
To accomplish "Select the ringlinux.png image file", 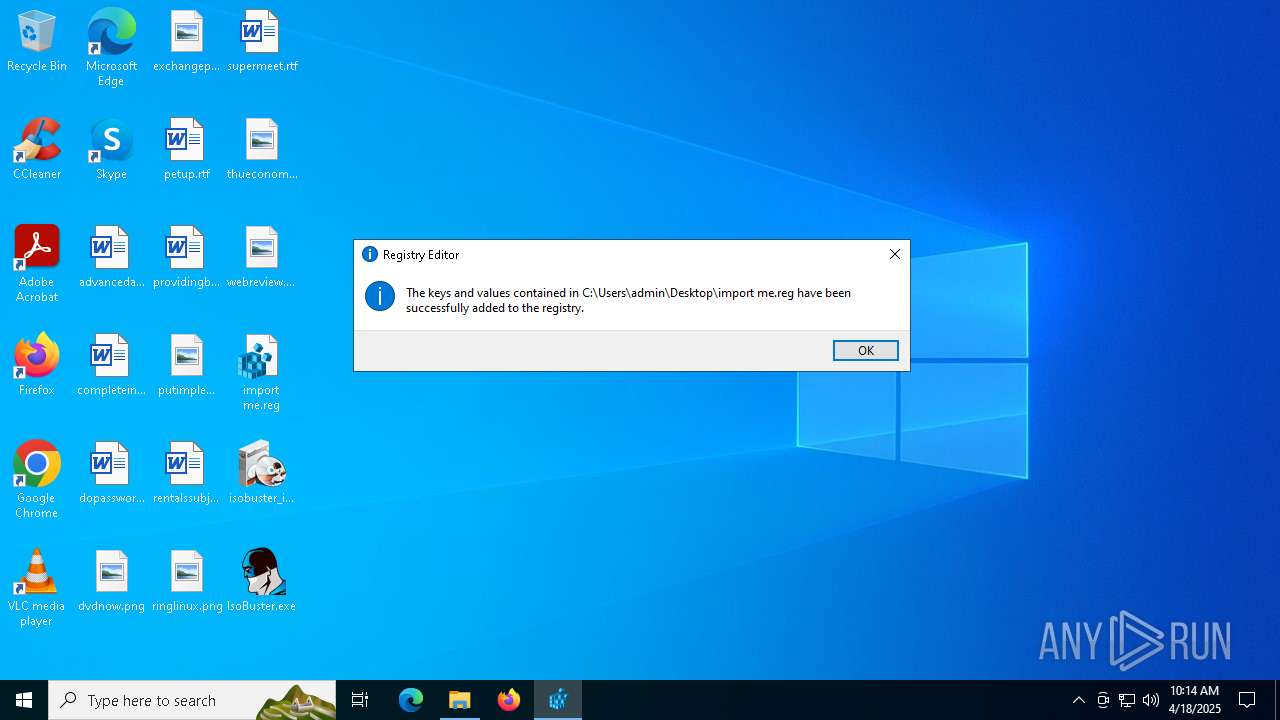I will pos(186,582).
